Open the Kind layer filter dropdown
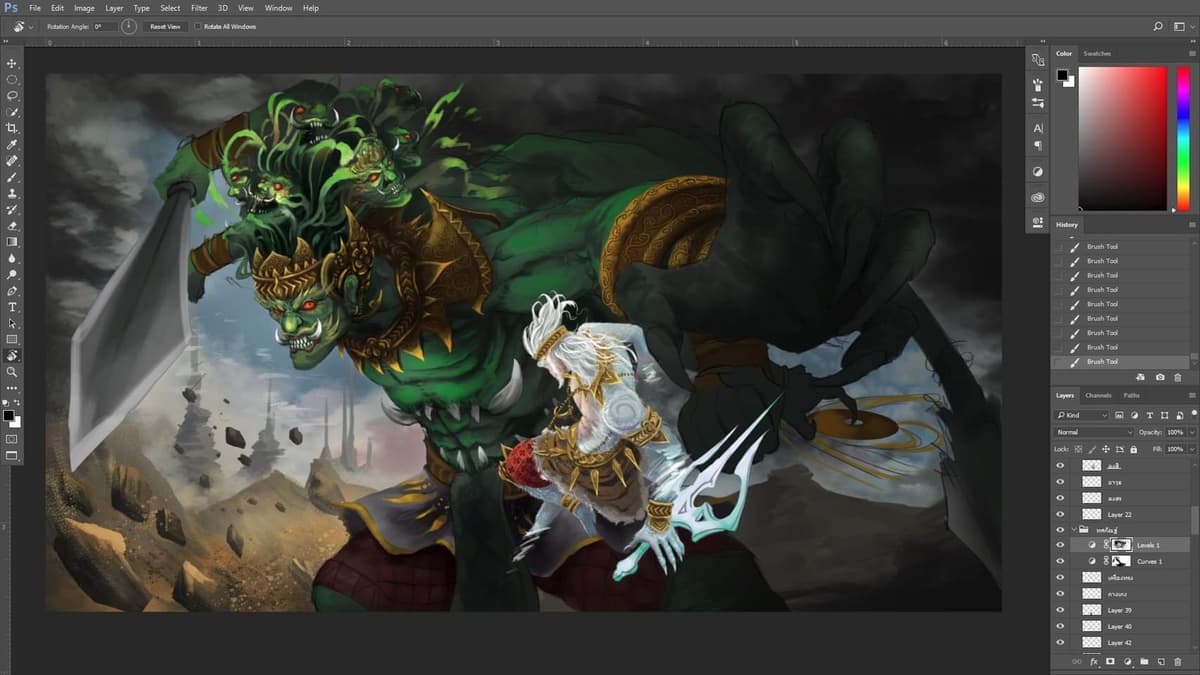 tap(1083, 415)
